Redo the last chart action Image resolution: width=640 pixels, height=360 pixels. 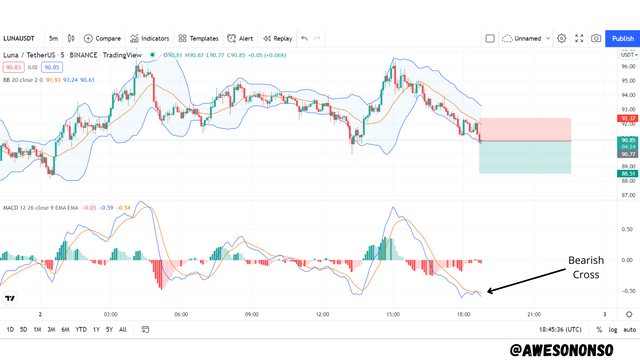(x=317, y=38)
